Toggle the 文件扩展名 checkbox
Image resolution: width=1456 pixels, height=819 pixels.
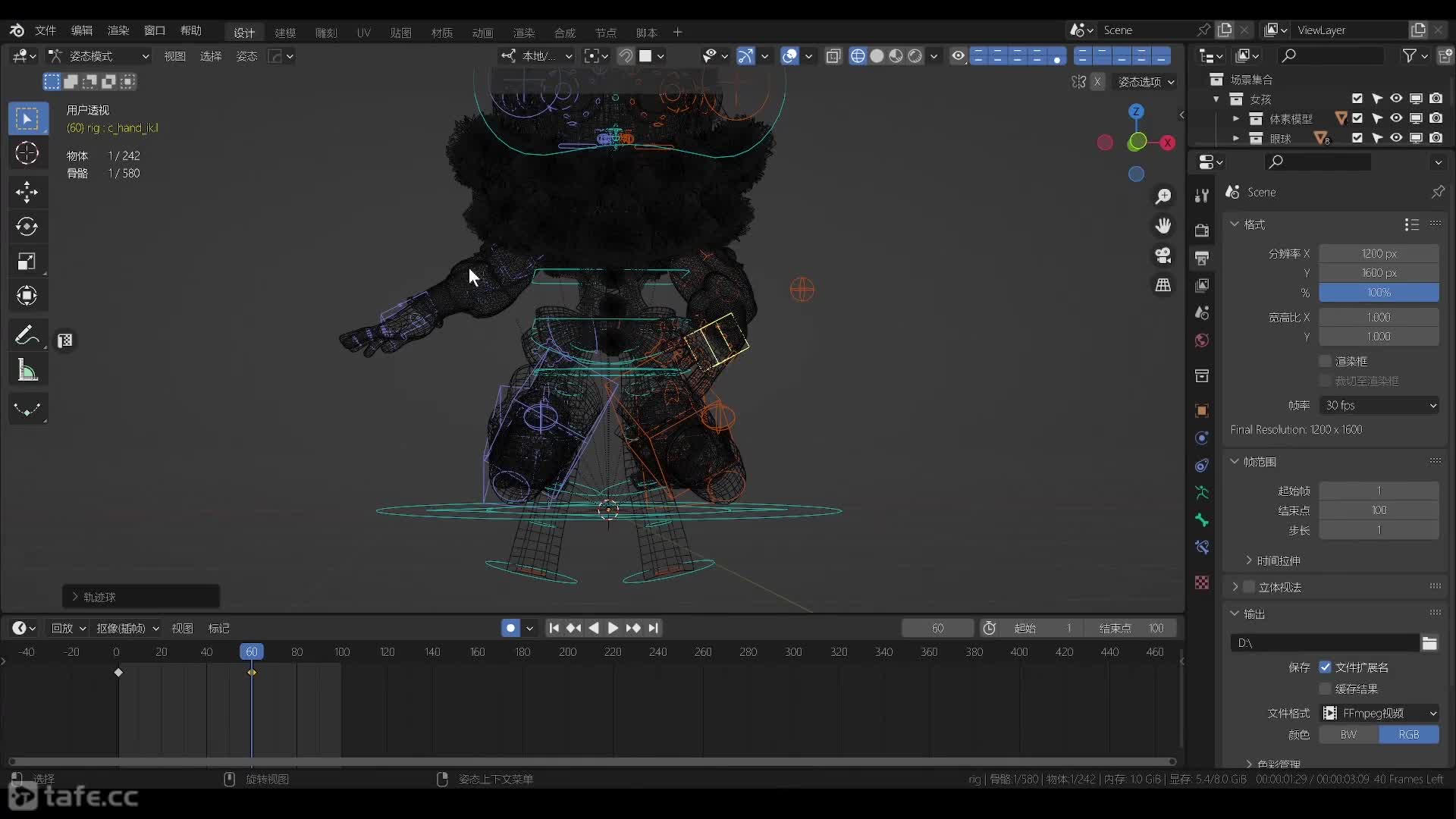1326,667
